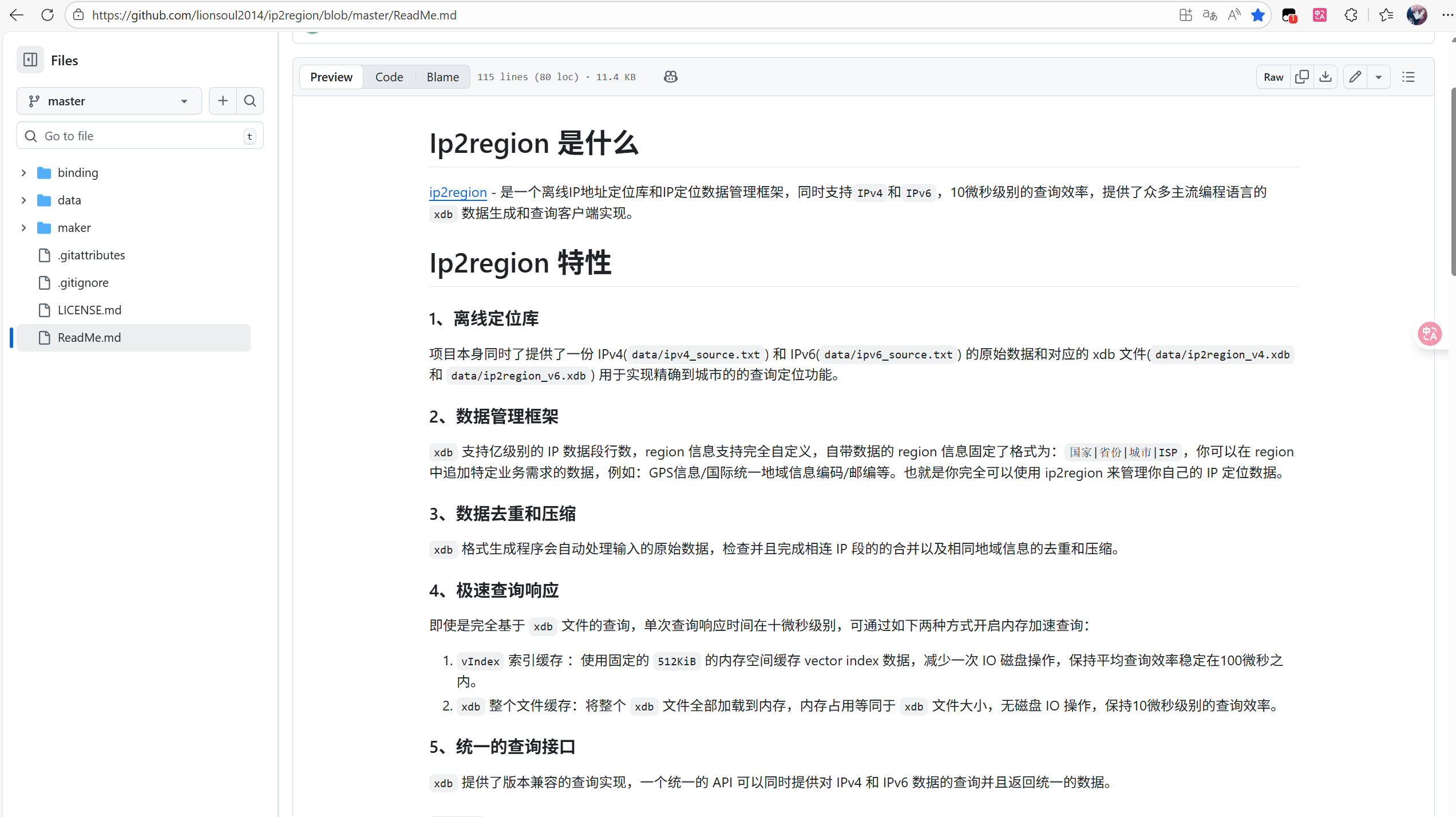
Task: Click the browser refresh icon
Action: point(48,15)
